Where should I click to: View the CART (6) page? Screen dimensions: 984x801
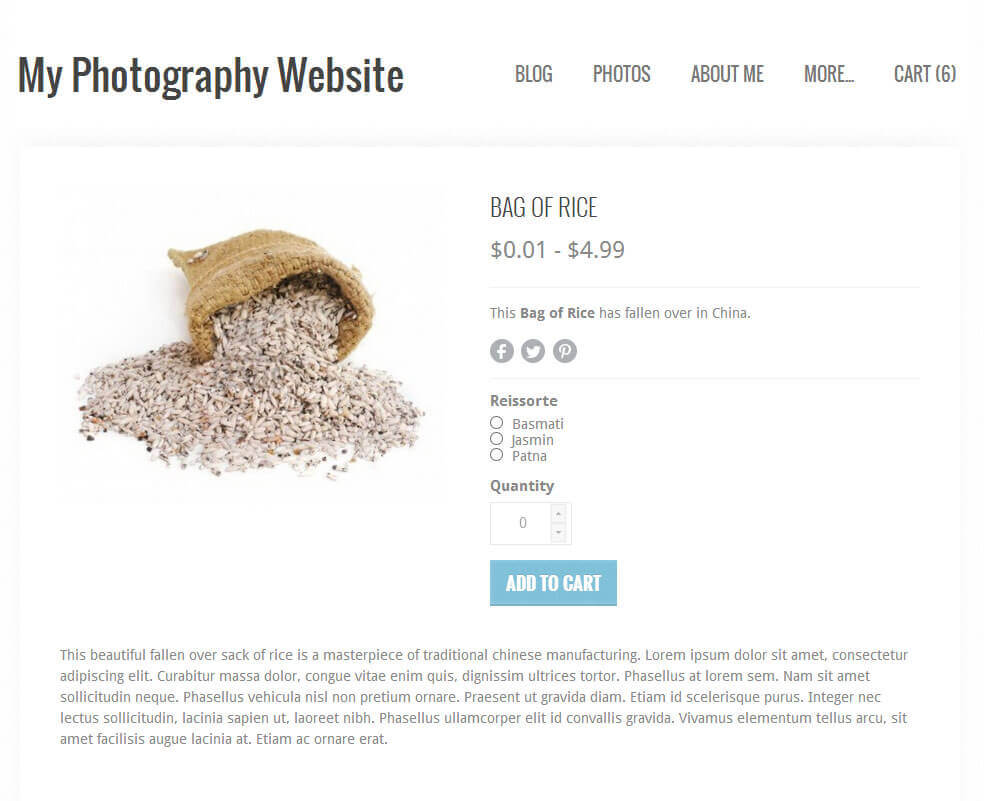pos(924,74)
